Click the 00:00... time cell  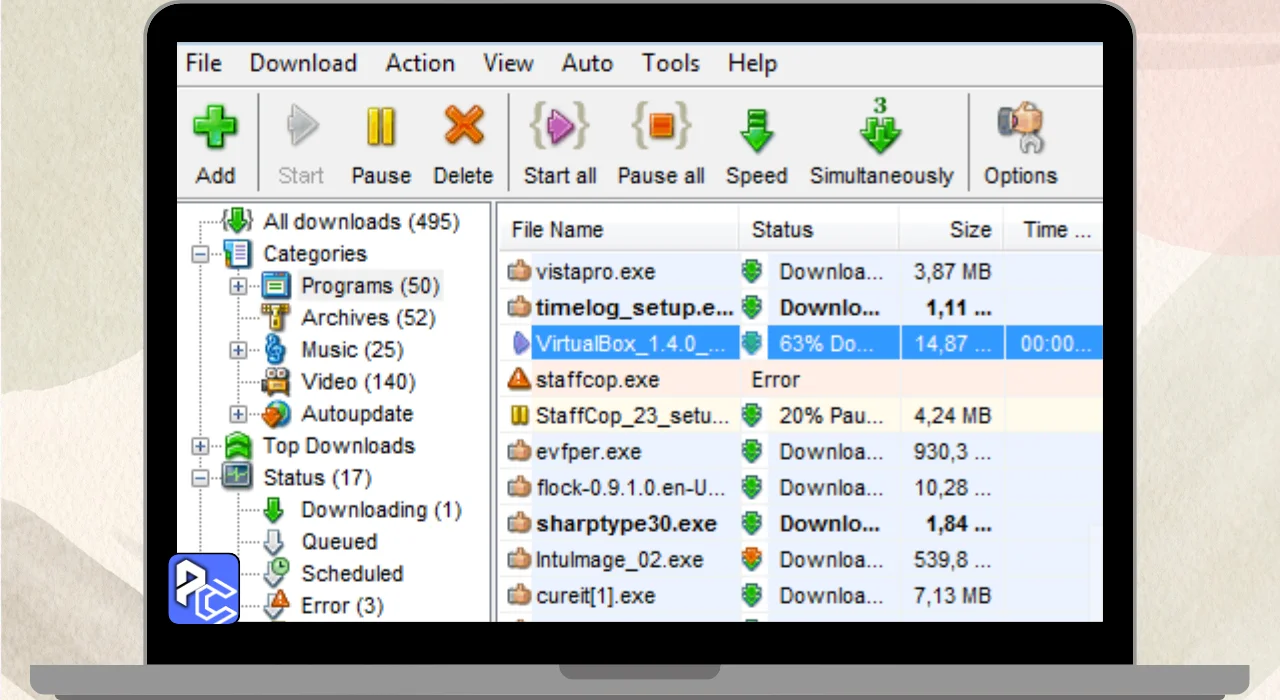[x=1054, y=344]
